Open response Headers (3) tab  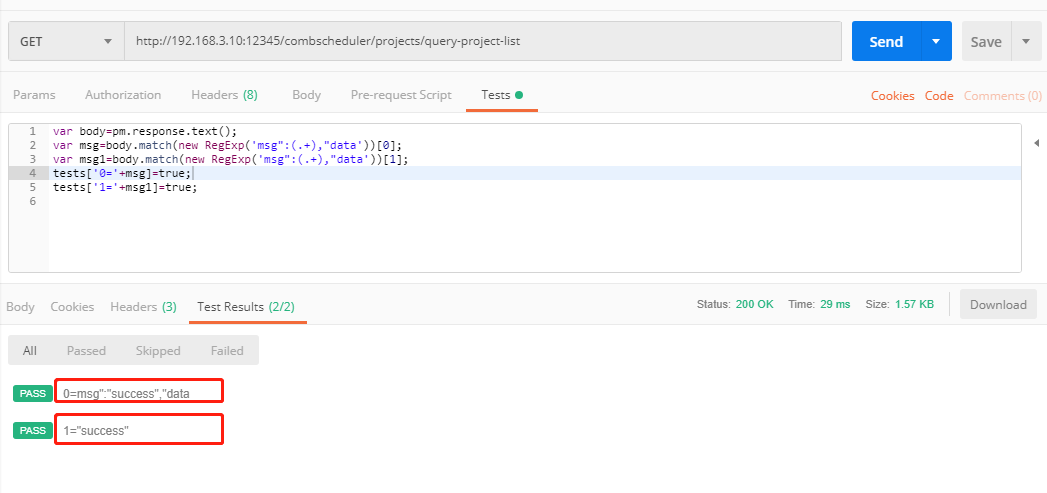[x=144, y=307]
